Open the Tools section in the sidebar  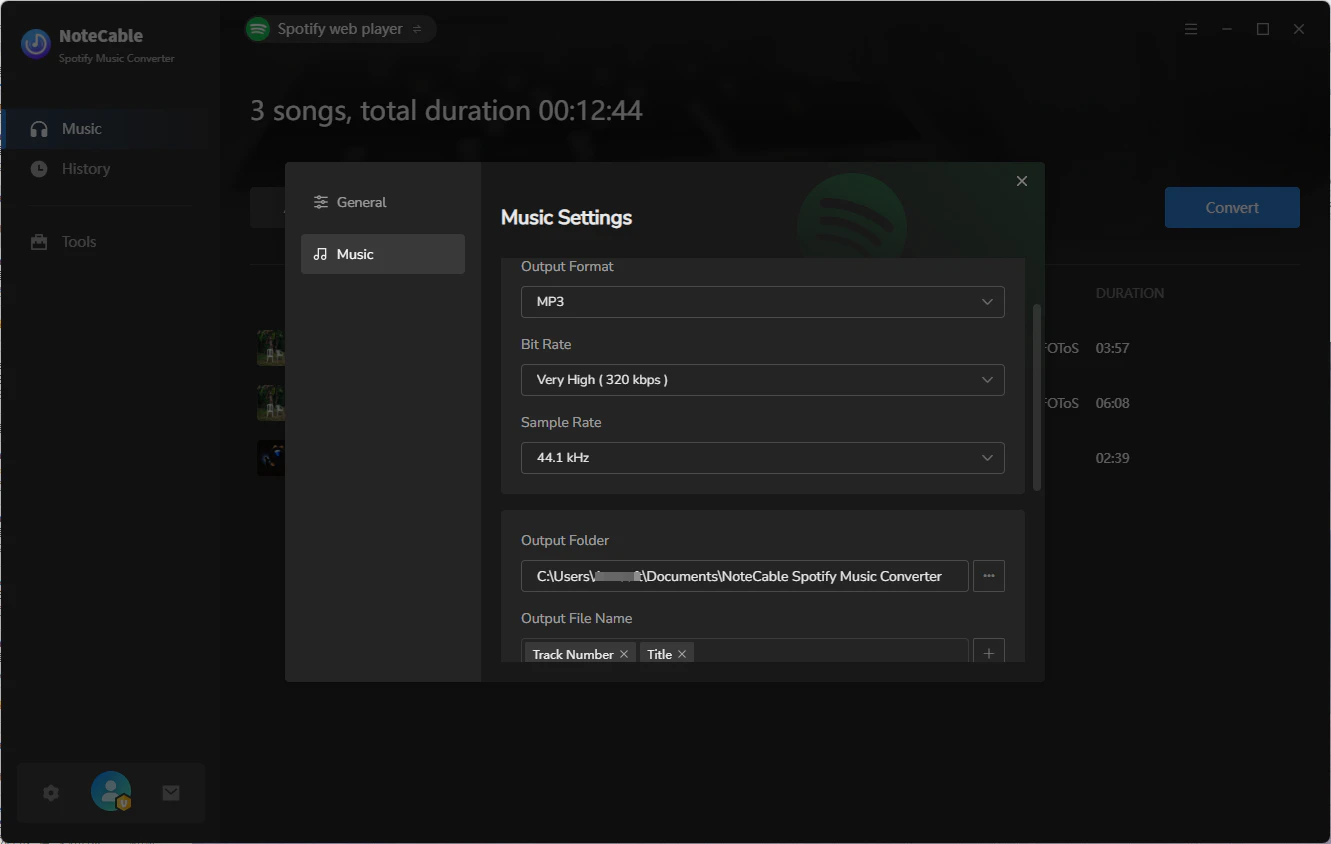coord(78,241)
